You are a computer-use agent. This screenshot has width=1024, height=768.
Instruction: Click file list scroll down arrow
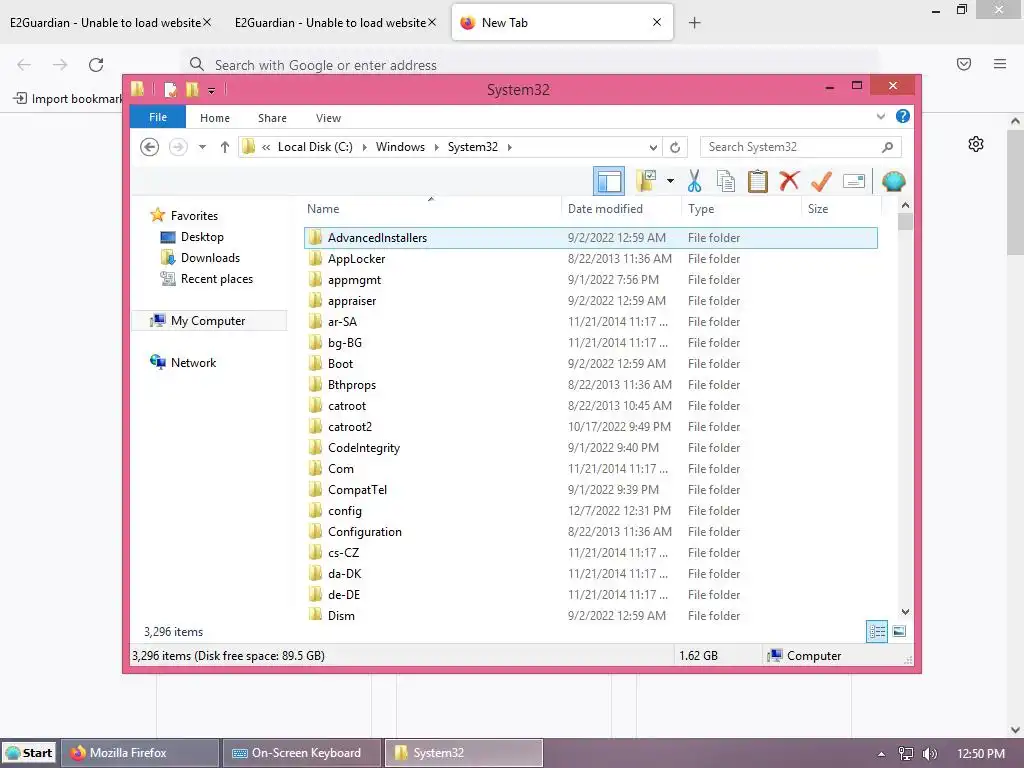click(905, 612)
